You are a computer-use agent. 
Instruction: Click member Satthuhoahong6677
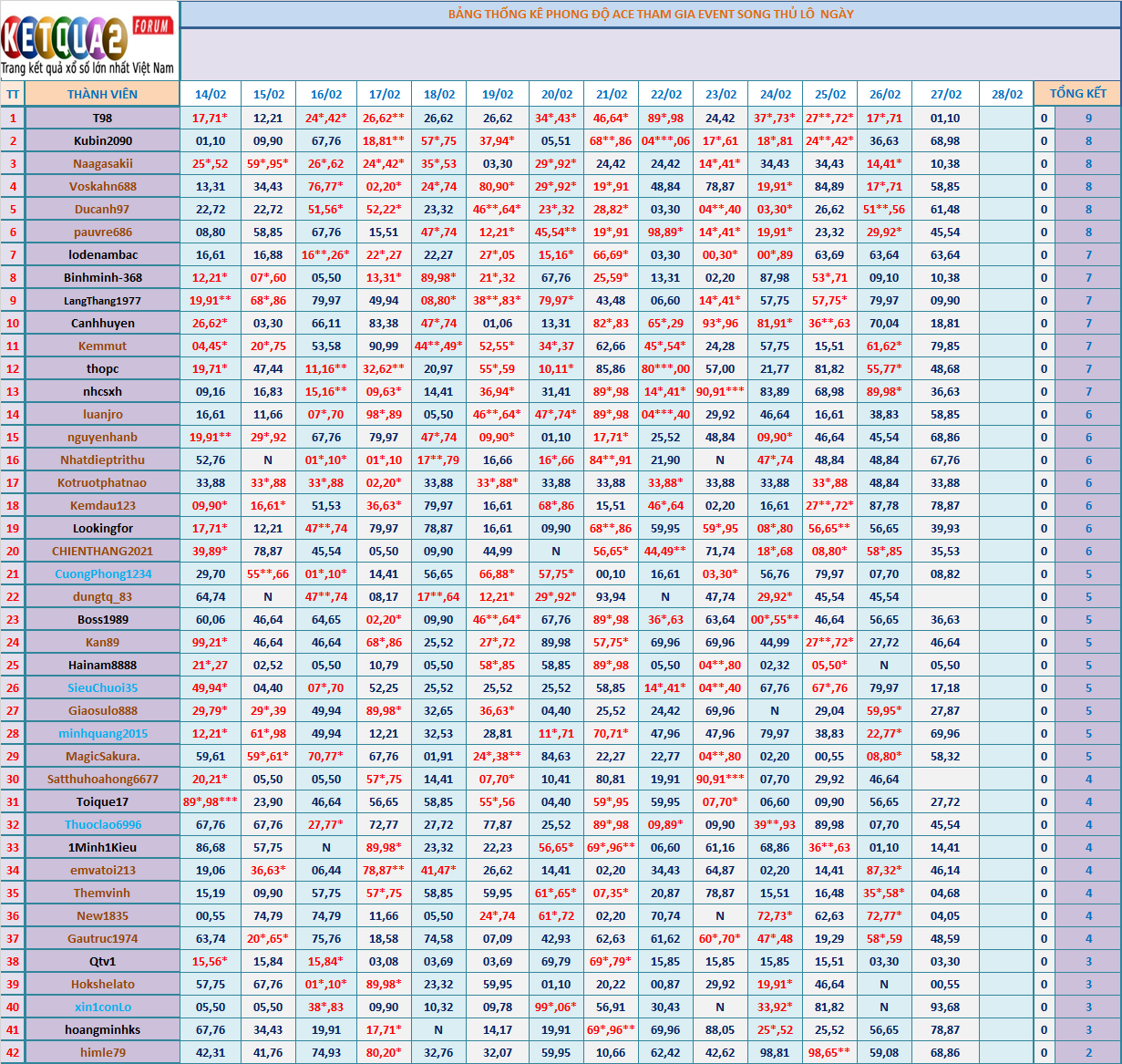pos(102,779)
